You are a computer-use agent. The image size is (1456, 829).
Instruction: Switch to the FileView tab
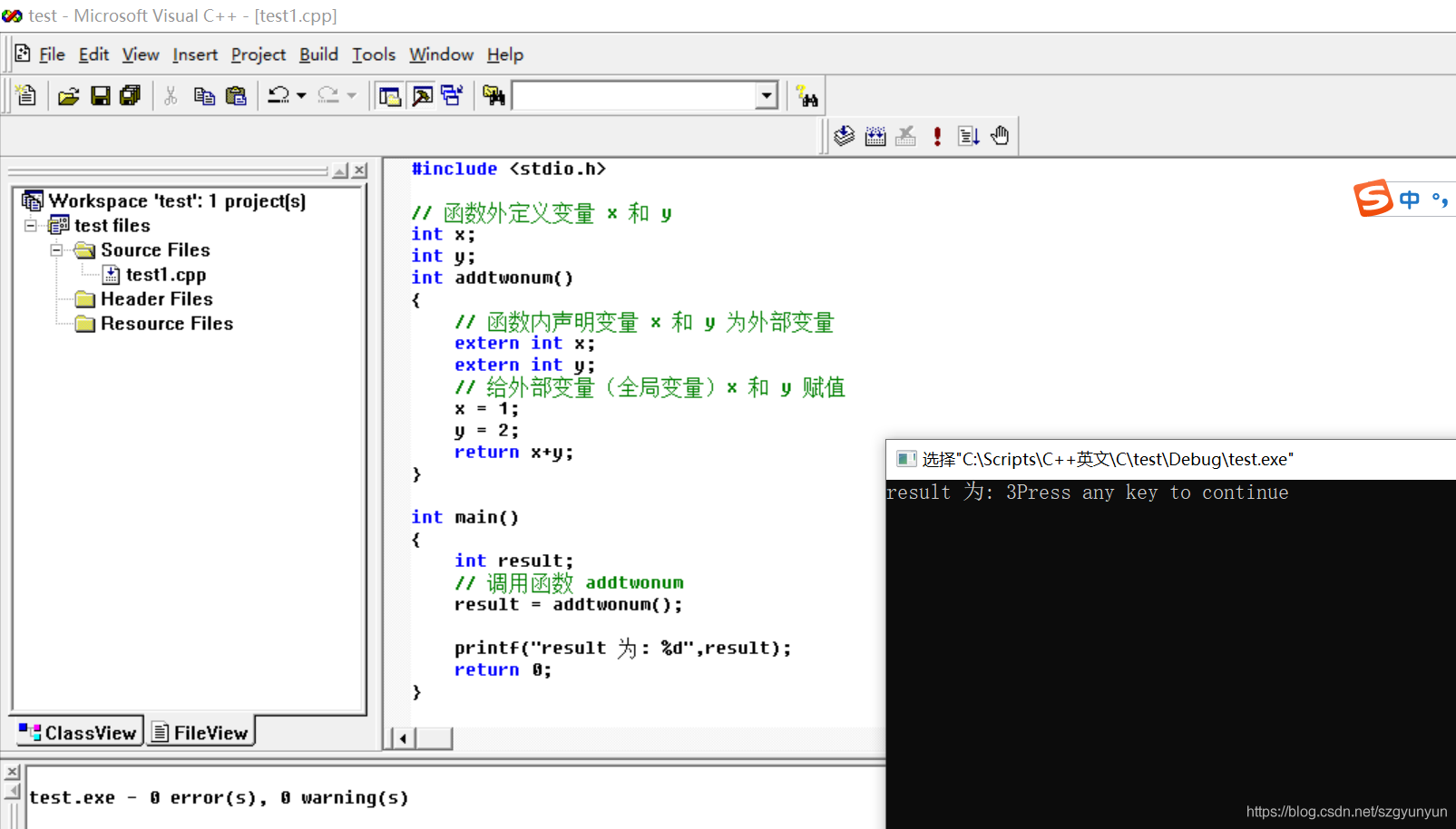(200, 732)
